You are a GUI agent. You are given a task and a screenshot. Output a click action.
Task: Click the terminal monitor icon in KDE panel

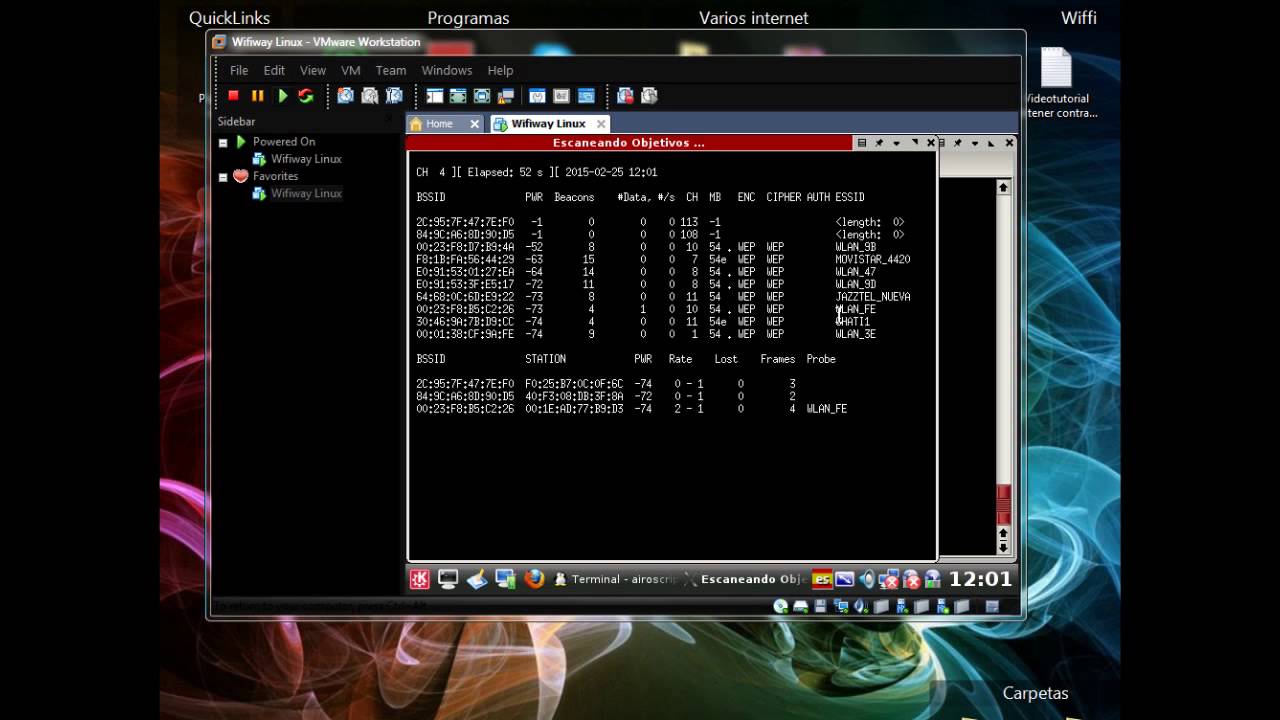pyautogui.click(x=448, y=579)
